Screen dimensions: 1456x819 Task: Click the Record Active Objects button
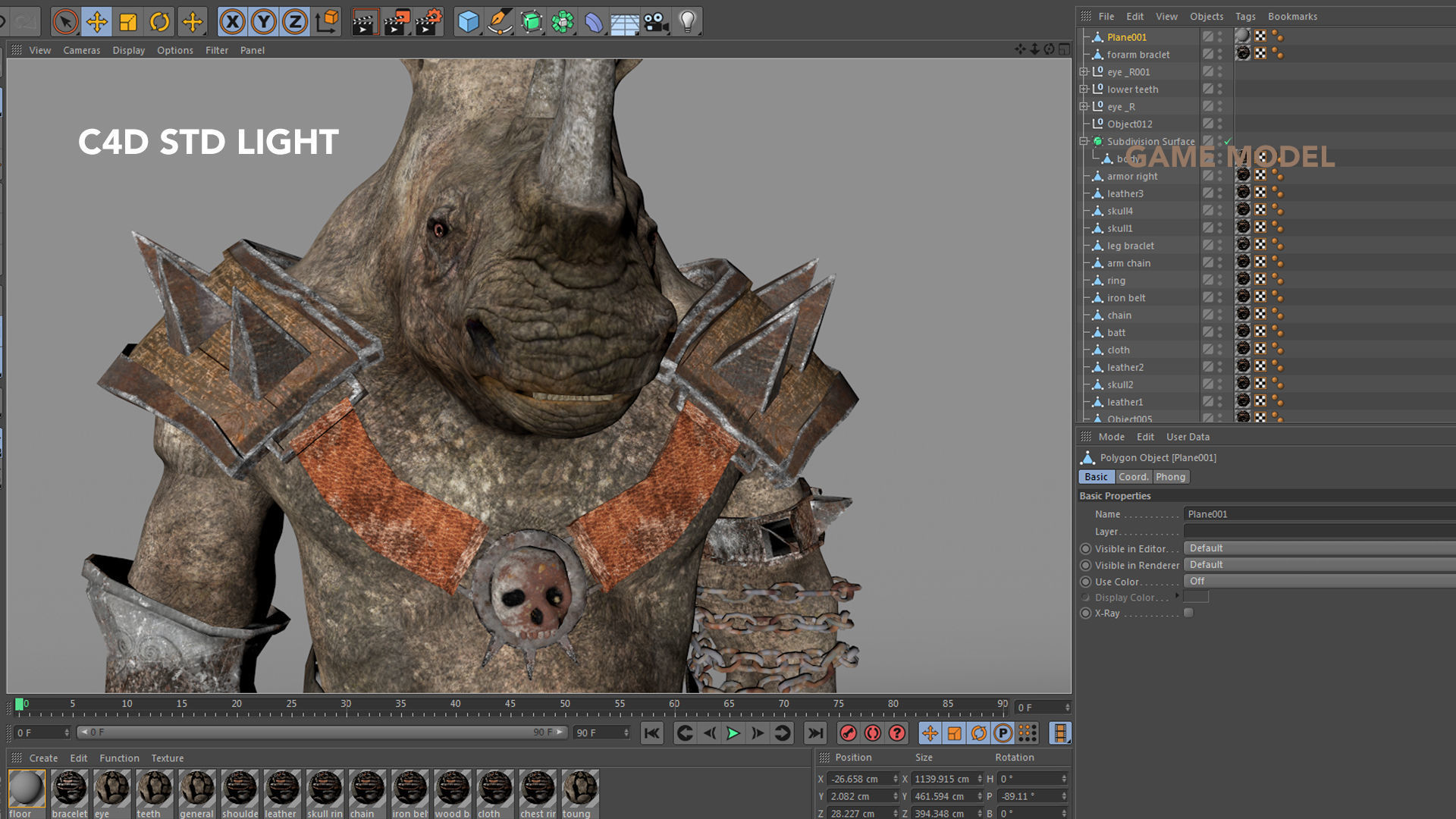click(849, 733)
